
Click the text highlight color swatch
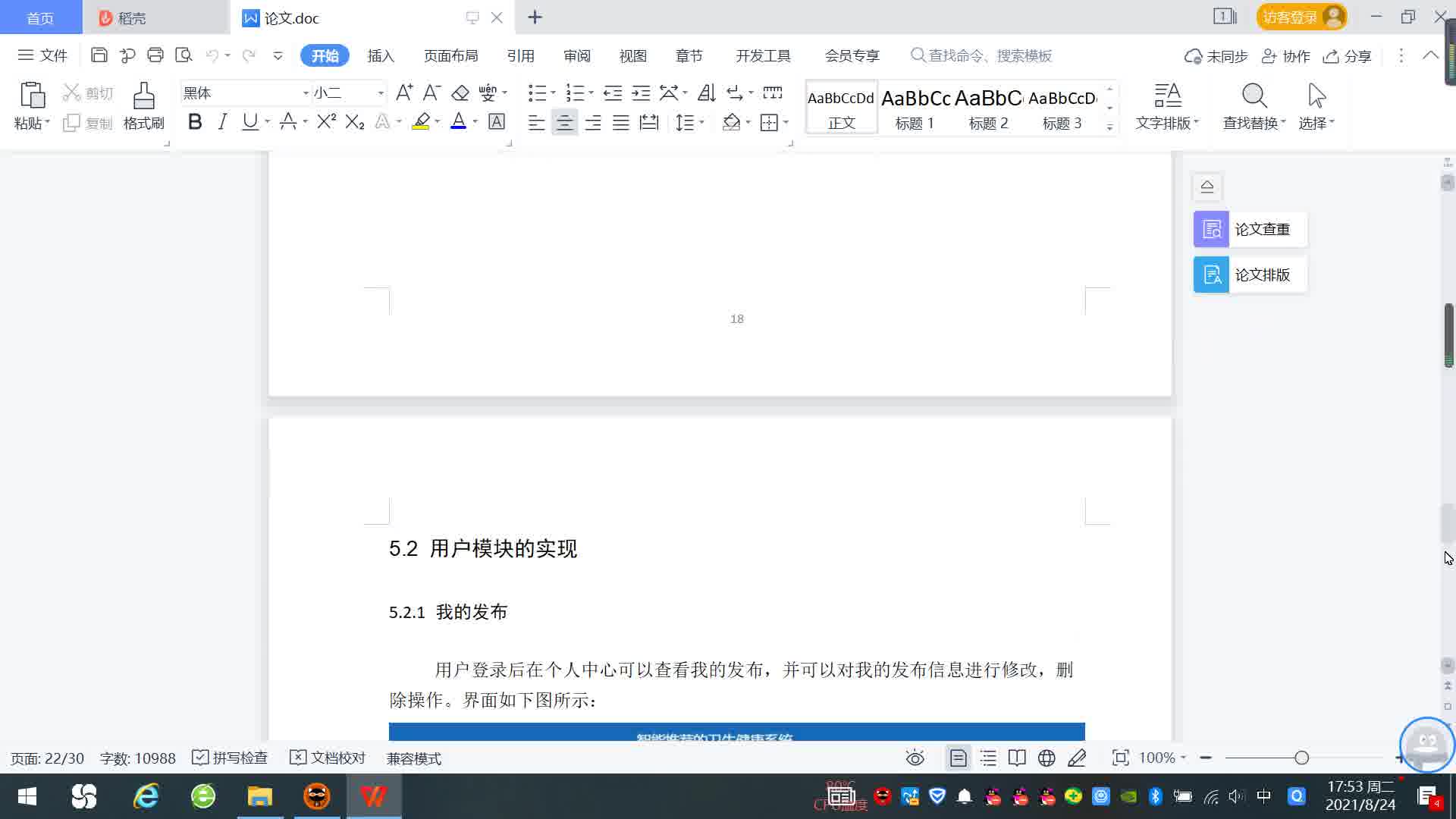click(421, 121)
